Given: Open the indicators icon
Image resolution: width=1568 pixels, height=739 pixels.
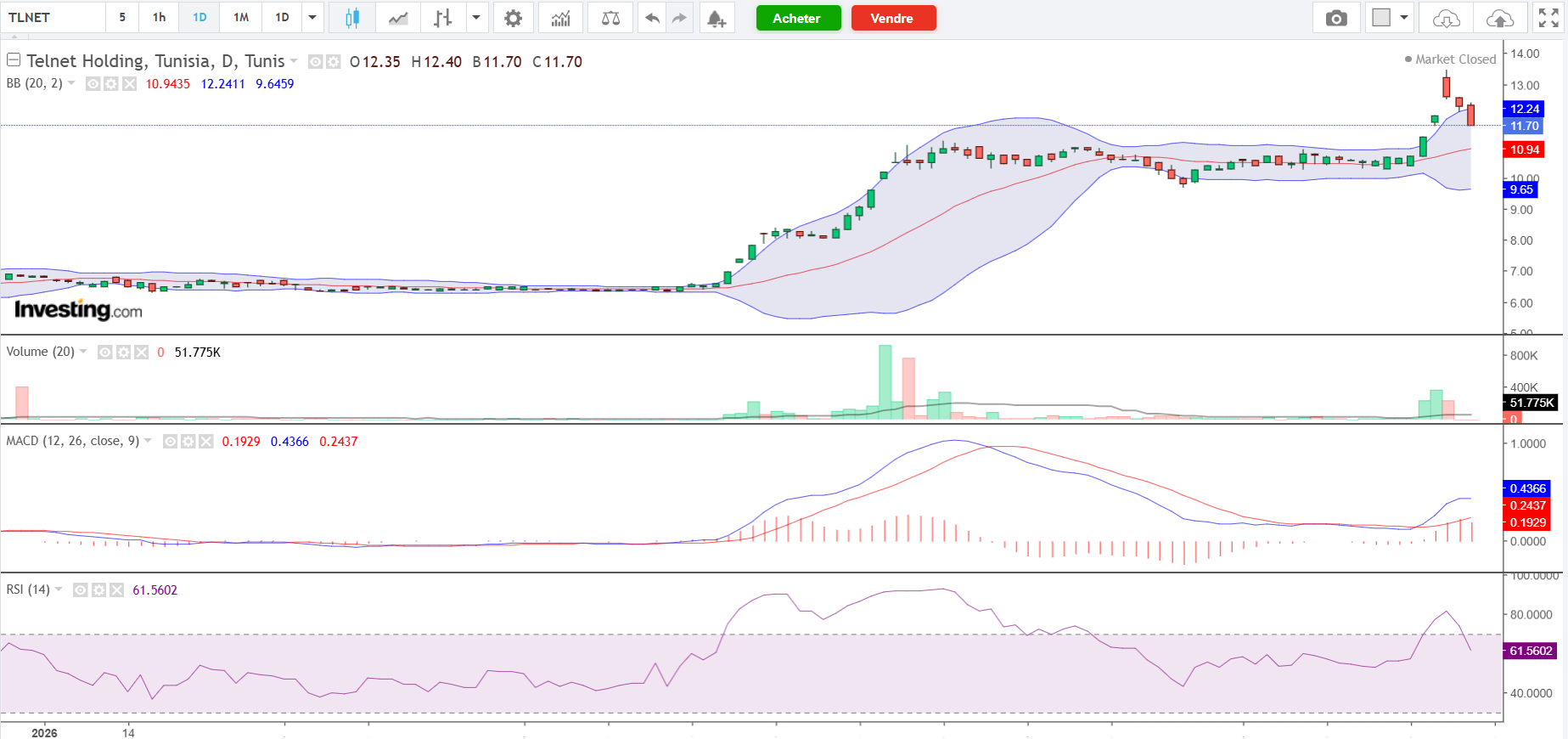Looking at the screenshot, I should tap(560, 18).
